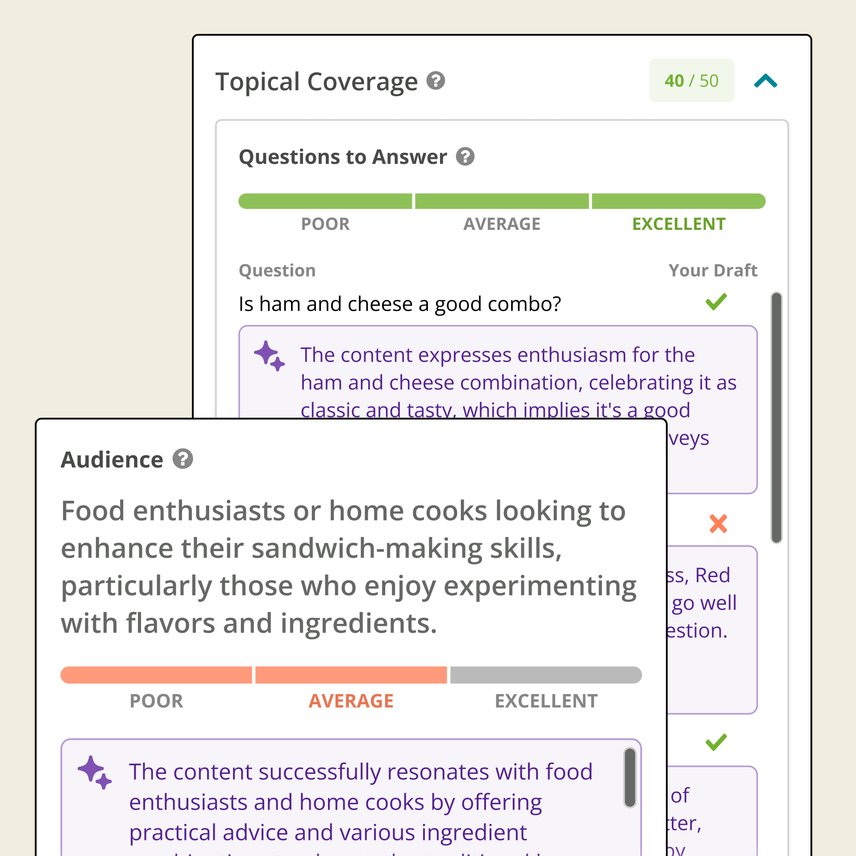Click the orange segment of the Audience rating bar

(350, 674)
